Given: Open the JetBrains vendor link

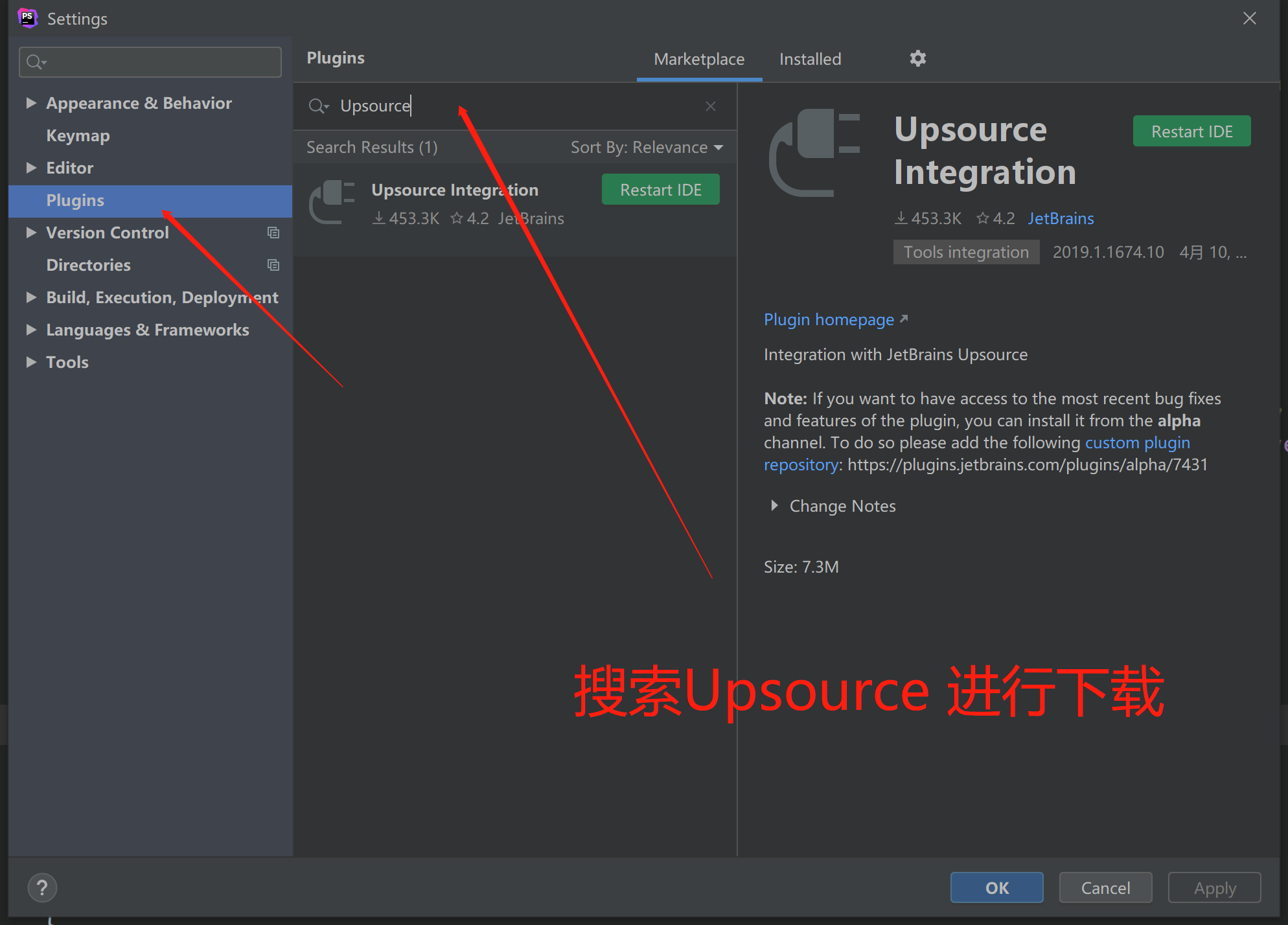Looking at the screenshot, I should tap(1061, 219).
